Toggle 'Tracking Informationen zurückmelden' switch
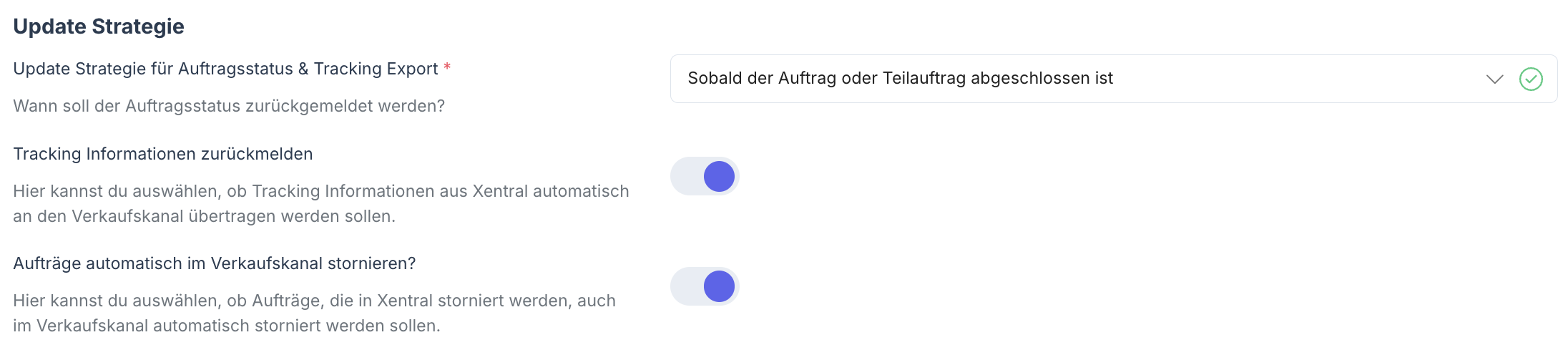Screen dimensions: 1568x350 tap(705, 176)
